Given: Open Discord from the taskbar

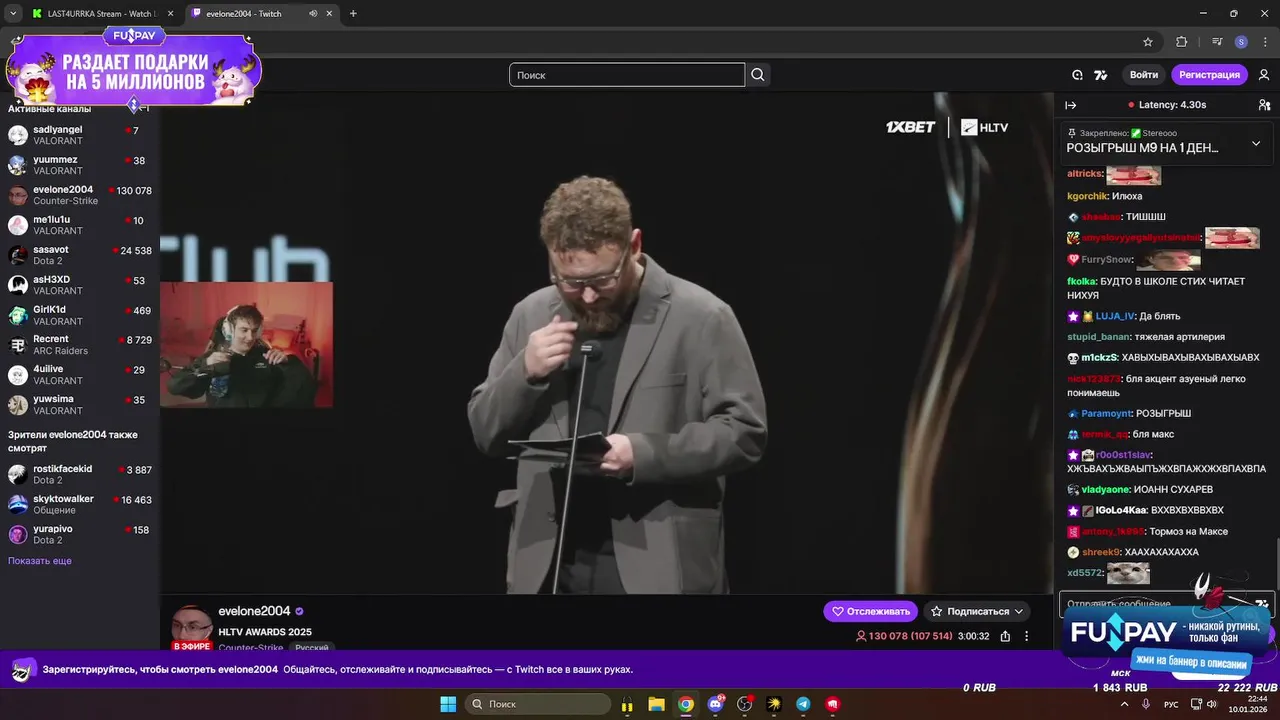Looking at the screenshot, I should pos(716,704).
